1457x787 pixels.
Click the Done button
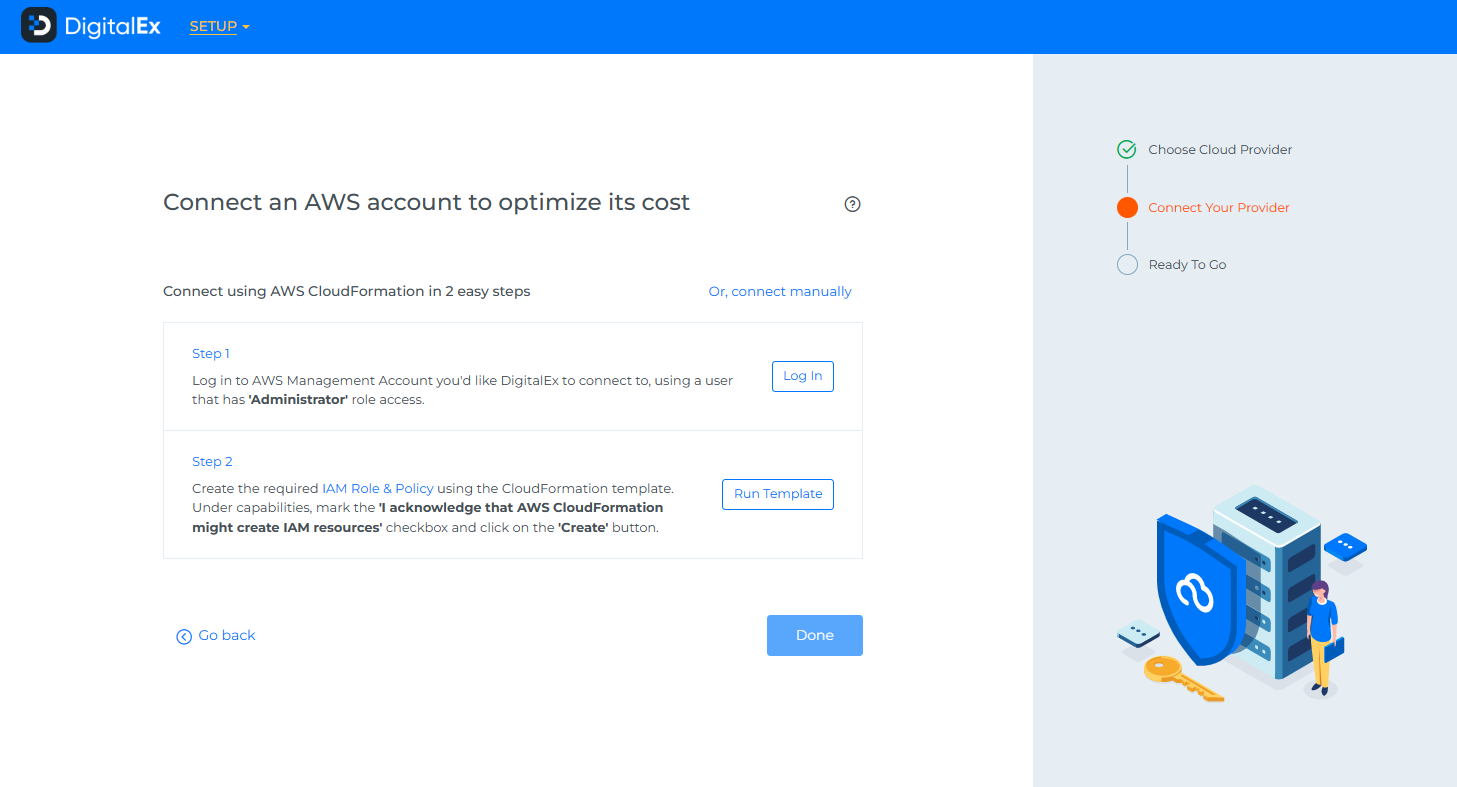pos(815,635)
